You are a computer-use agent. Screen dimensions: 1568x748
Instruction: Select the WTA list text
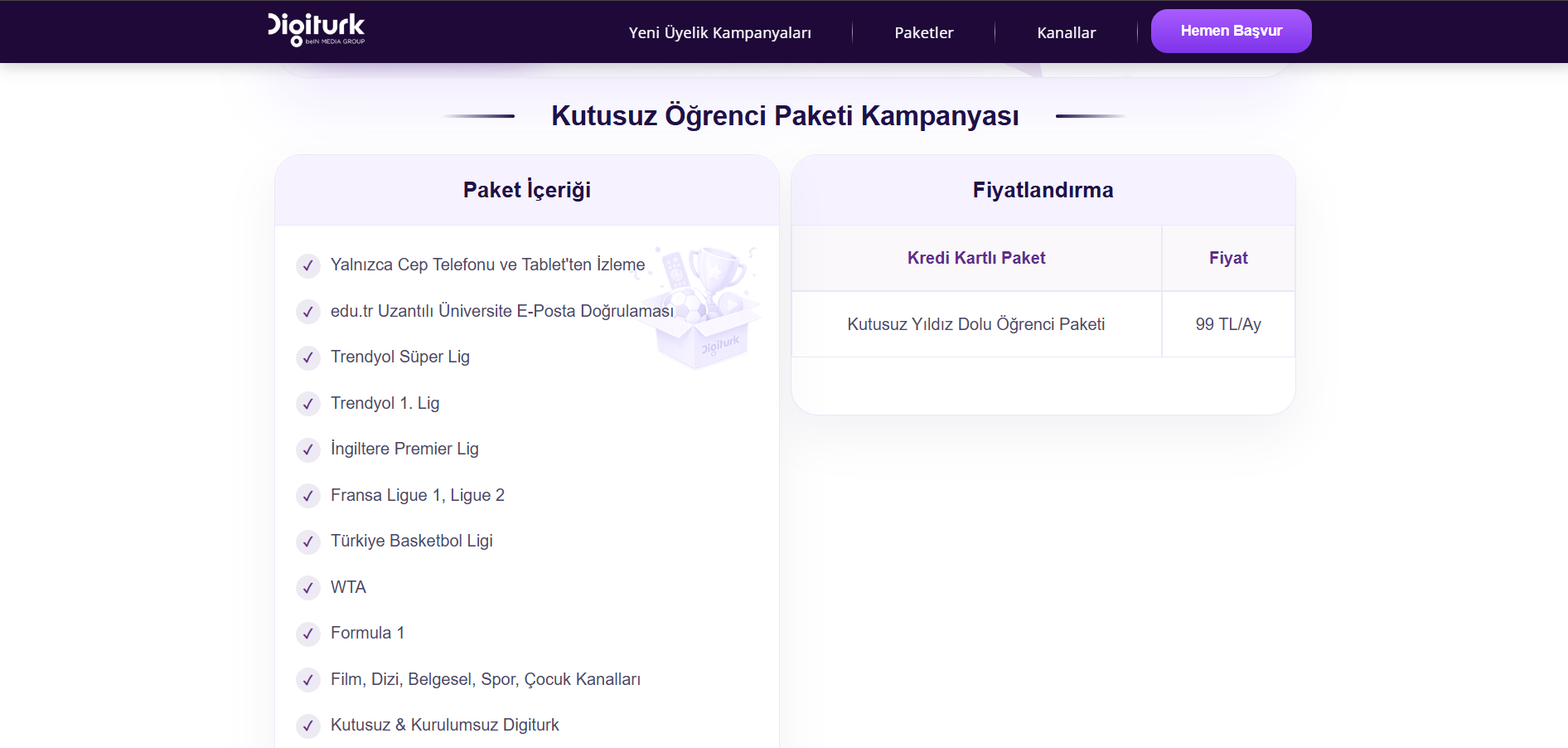(x=348, y=587)
